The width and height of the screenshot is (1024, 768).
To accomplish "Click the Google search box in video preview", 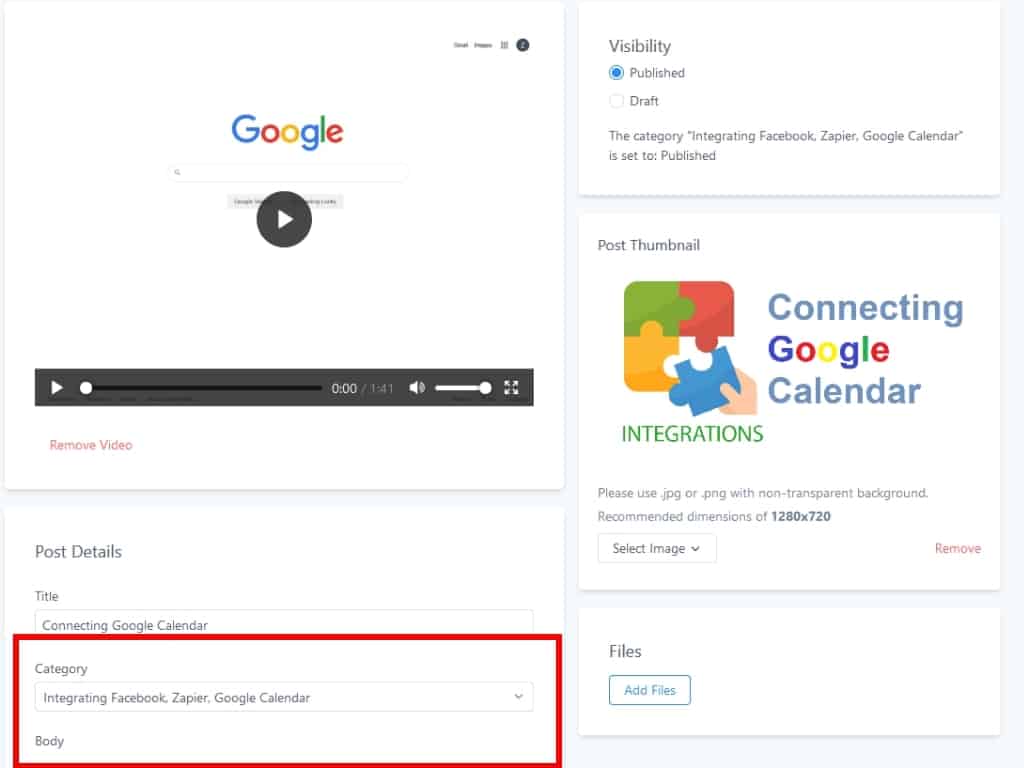I will tap(288, 172).
